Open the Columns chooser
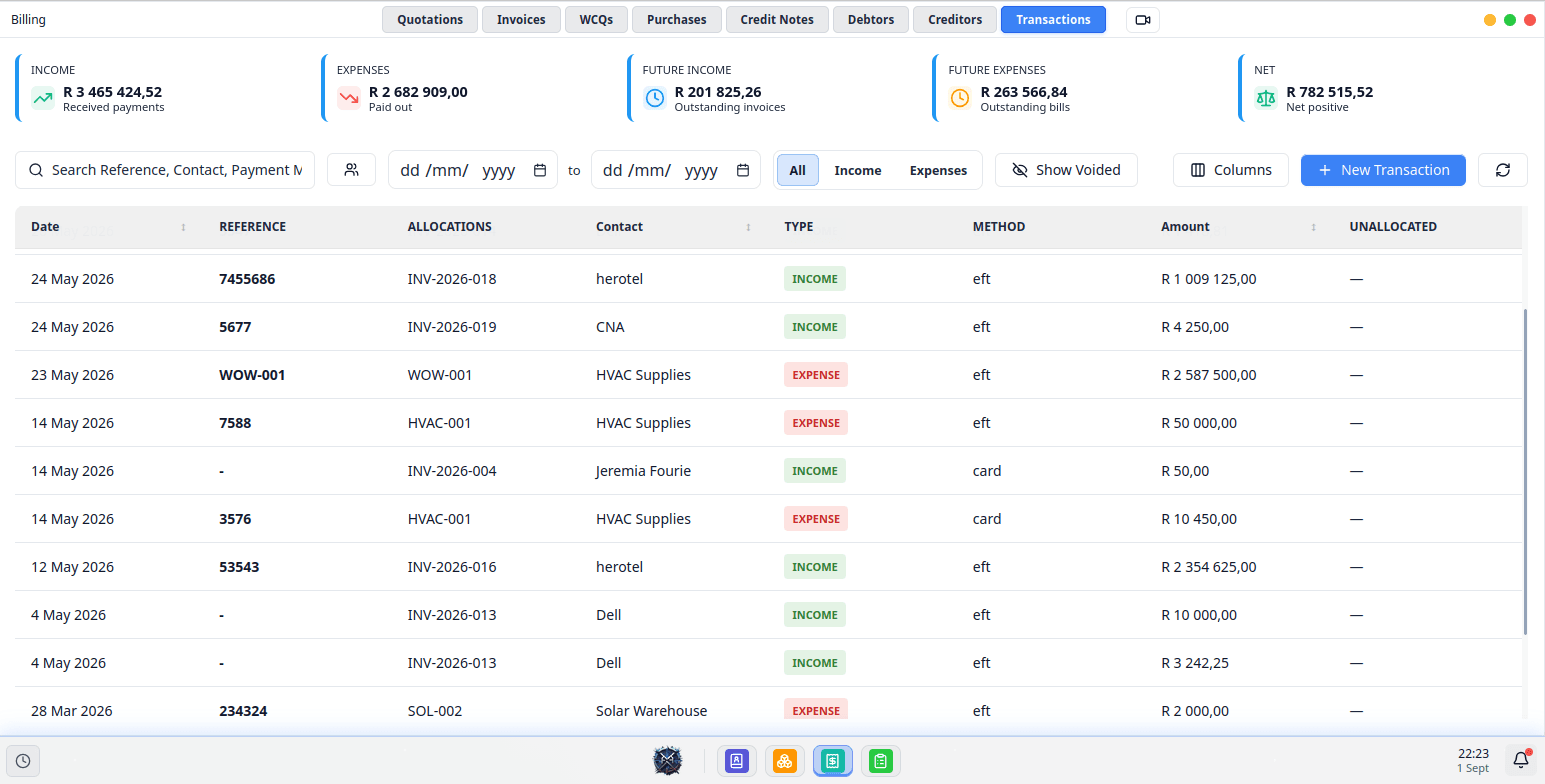Viewport: 1545px width, 784px height. [x=1231, y=170]
